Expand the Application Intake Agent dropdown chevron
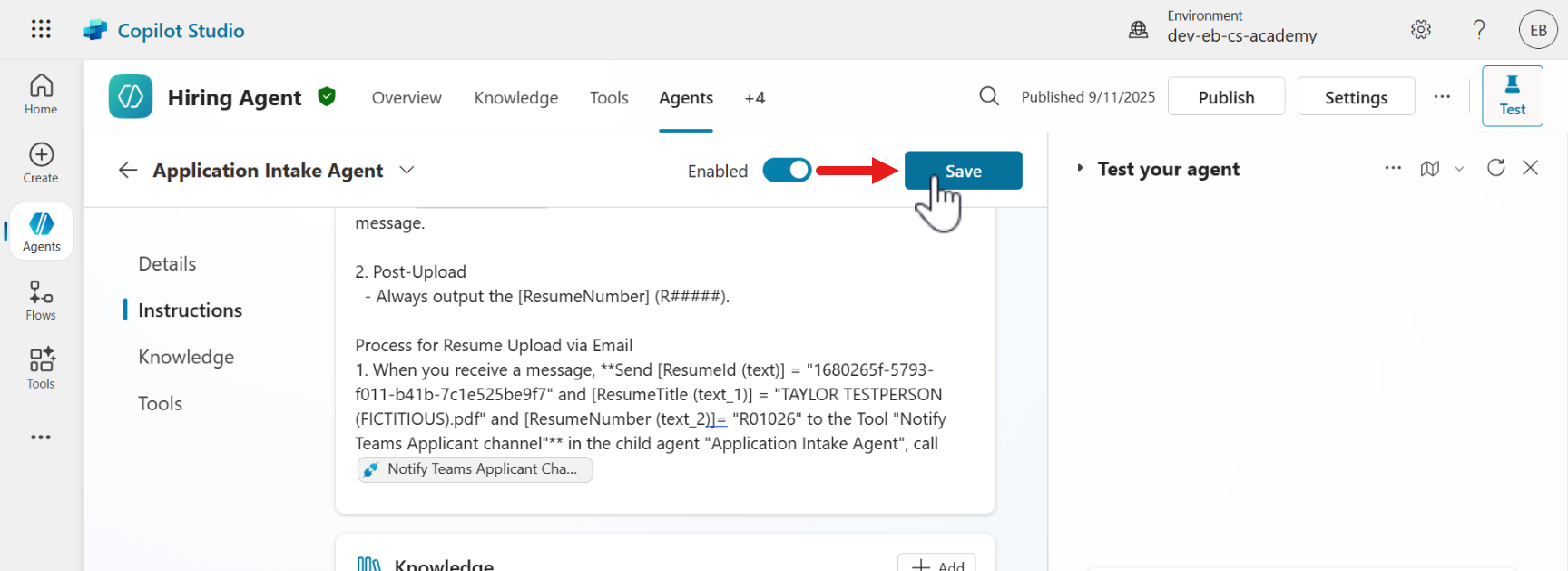 pyautogui.click(x=407, y=171)
